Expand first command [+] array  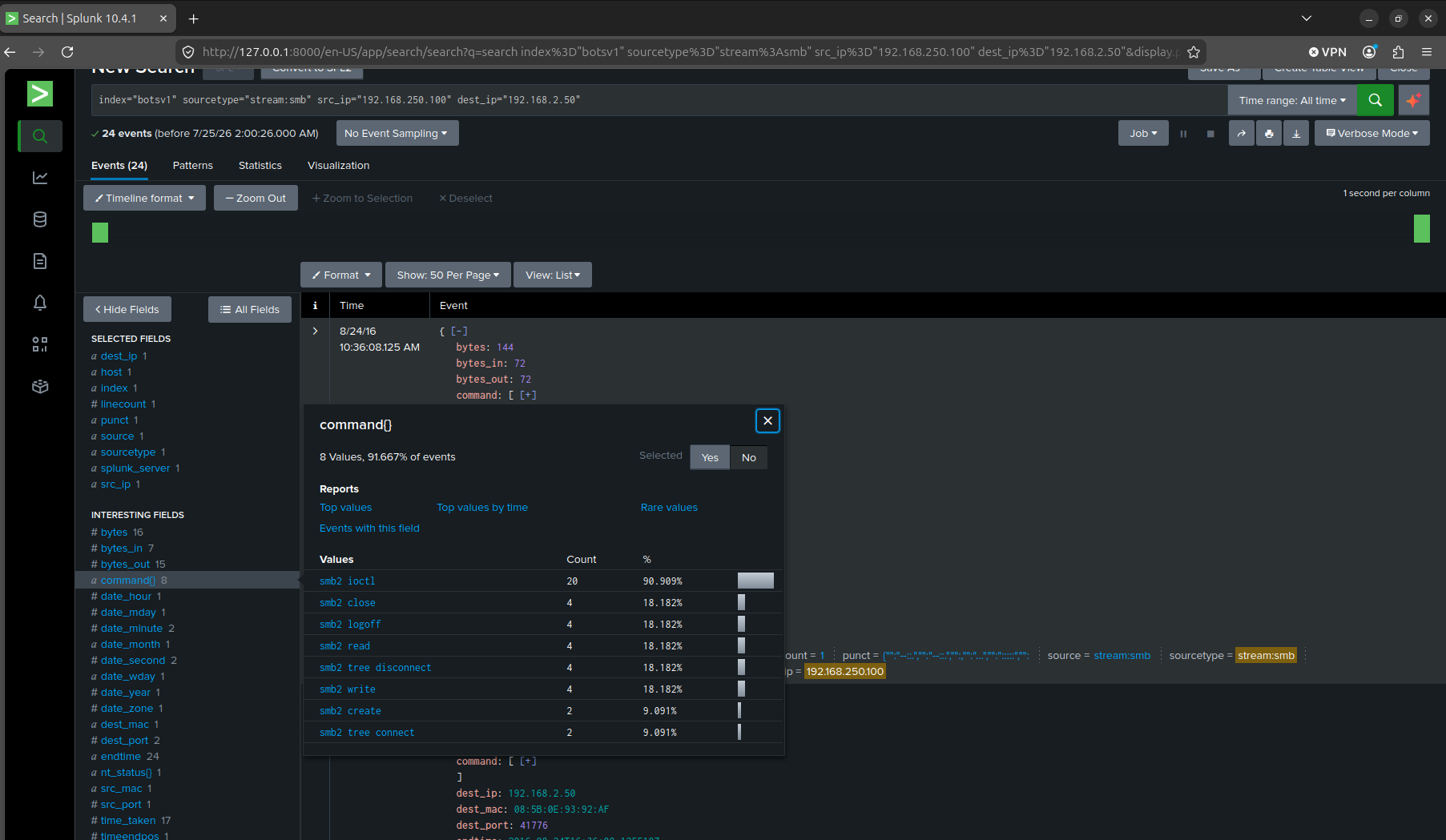tap(528, 395)
